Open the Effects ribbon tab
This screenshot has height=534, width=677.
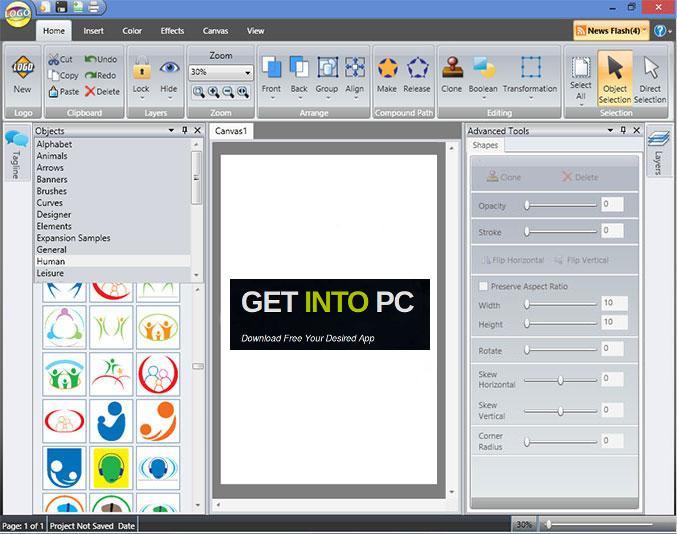(x=172, y=31)
